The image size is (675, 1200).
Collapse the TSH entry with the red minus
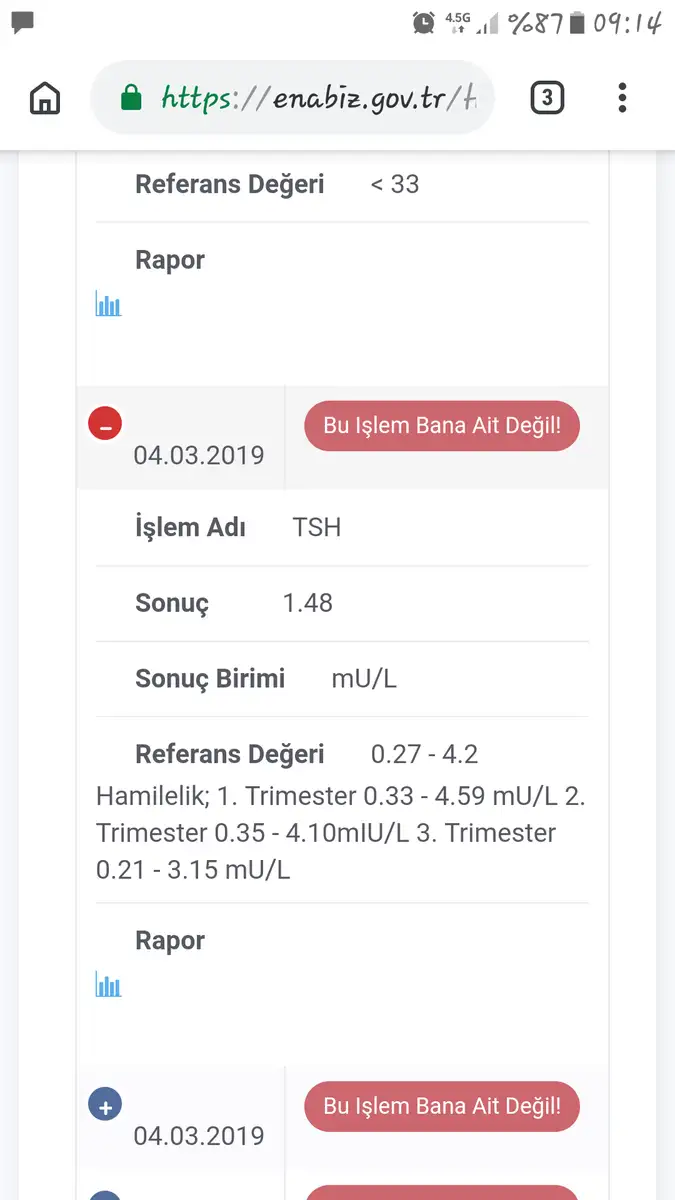105,424
